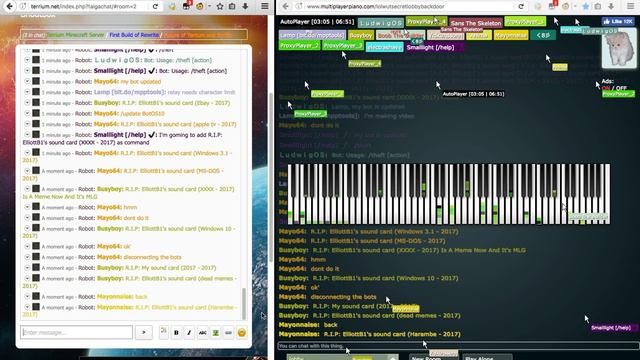The height and width of the screenshot is (360, 640).
Task: Toggle bold formatting in Terrium chat
Action: (x=176, y=333)
